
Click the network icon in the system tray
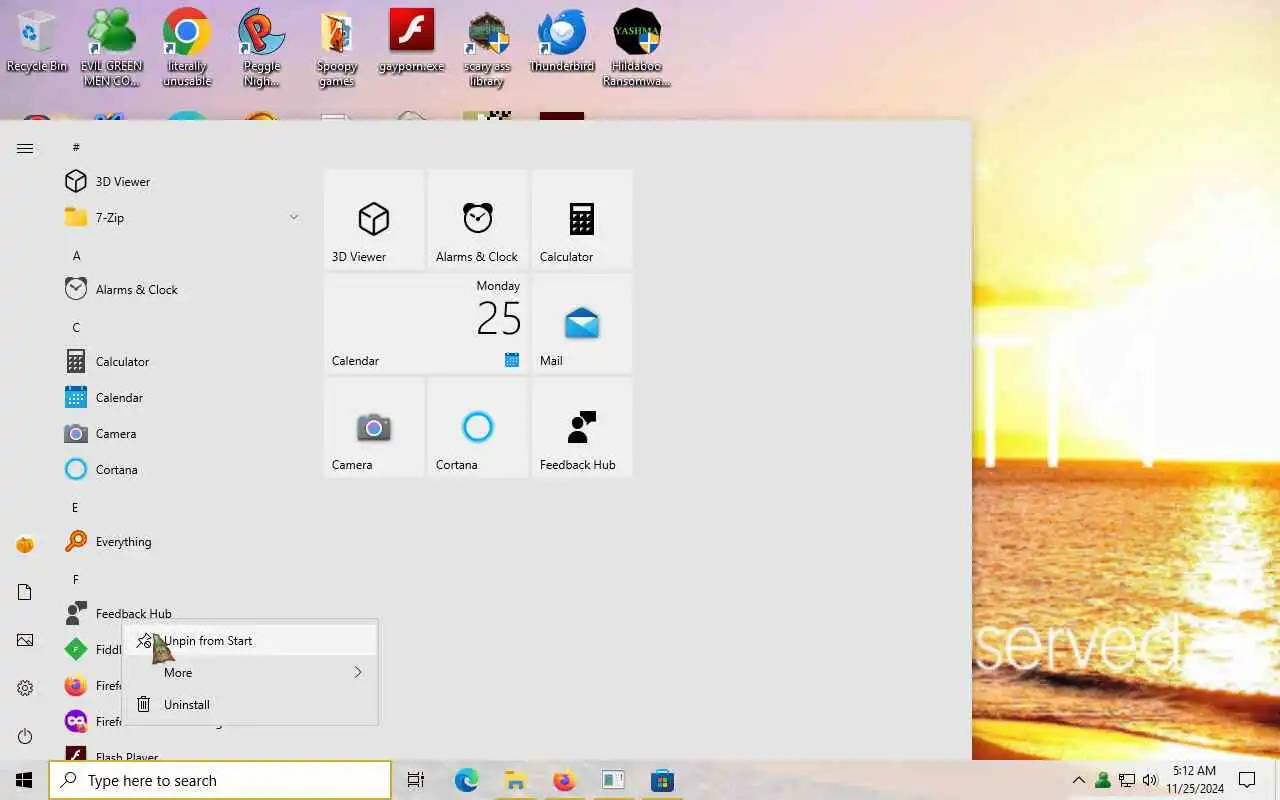coord(1126,780)
